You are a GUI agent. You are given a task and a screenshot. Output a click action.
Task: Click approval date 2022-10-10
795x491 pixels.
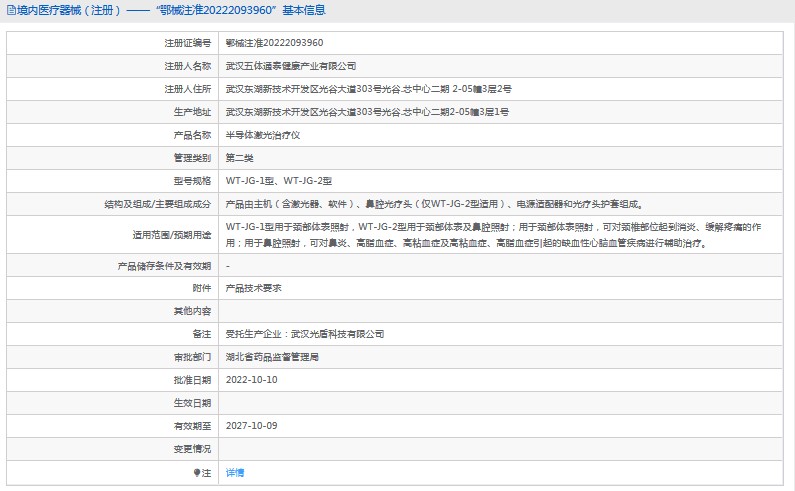(x=251, y=380)
